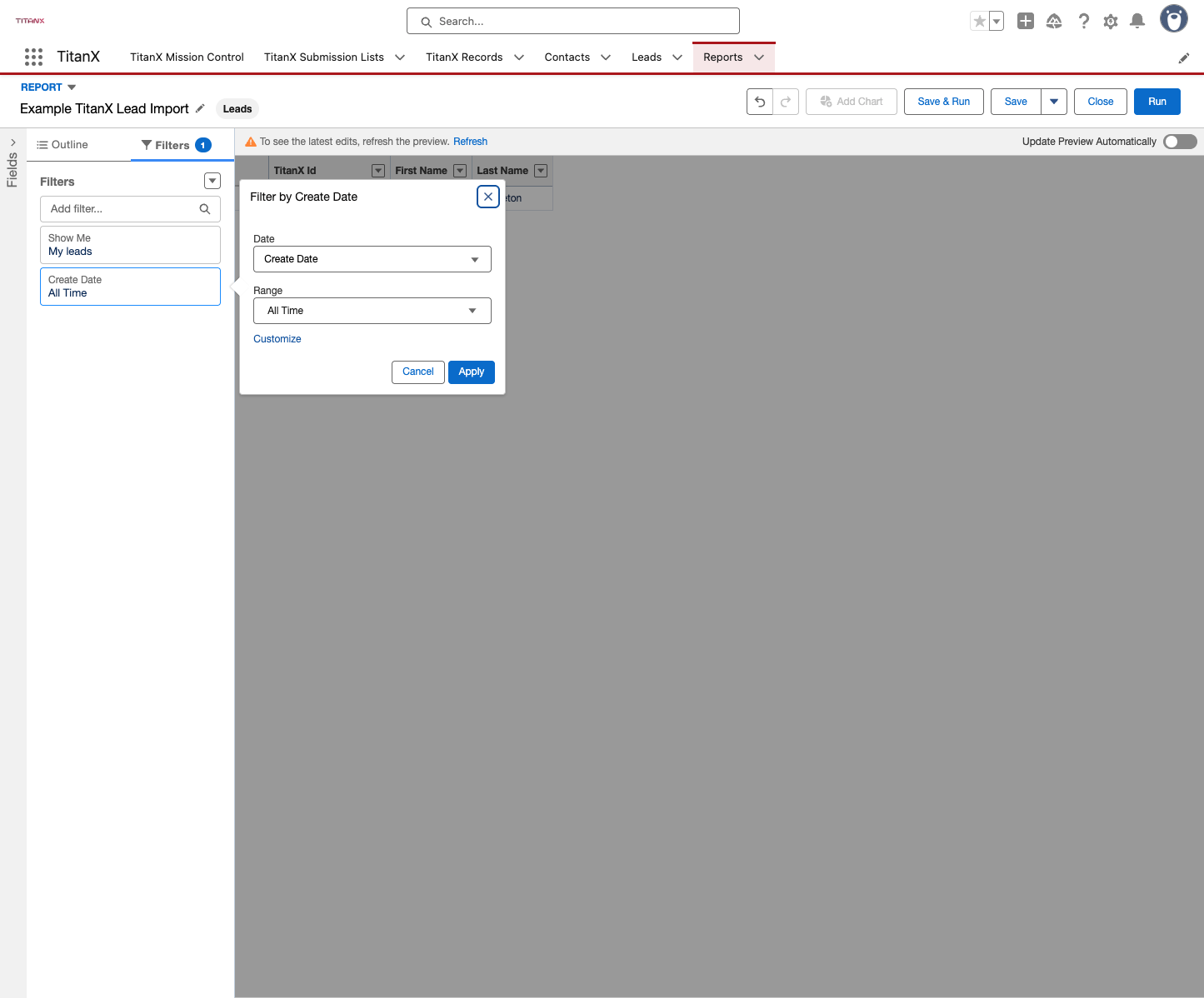Open the TitanX Id column menu
This screenshot has width=1204, height=998.
(378, 171)
